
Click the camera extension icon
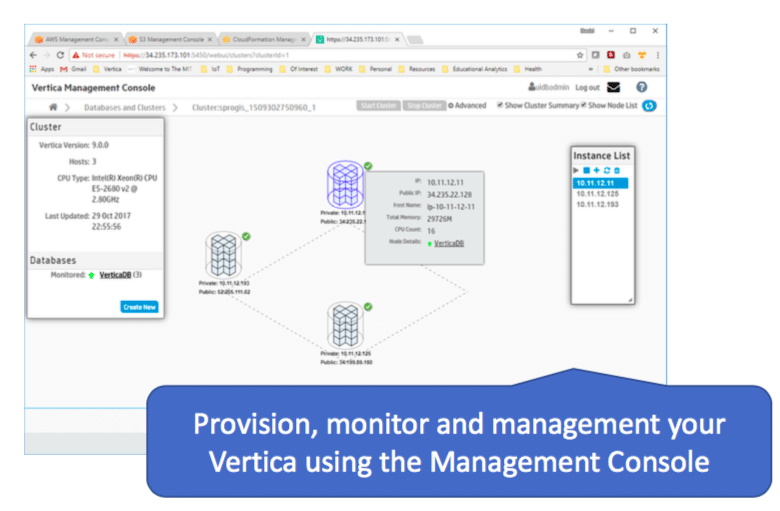(627, 55)
